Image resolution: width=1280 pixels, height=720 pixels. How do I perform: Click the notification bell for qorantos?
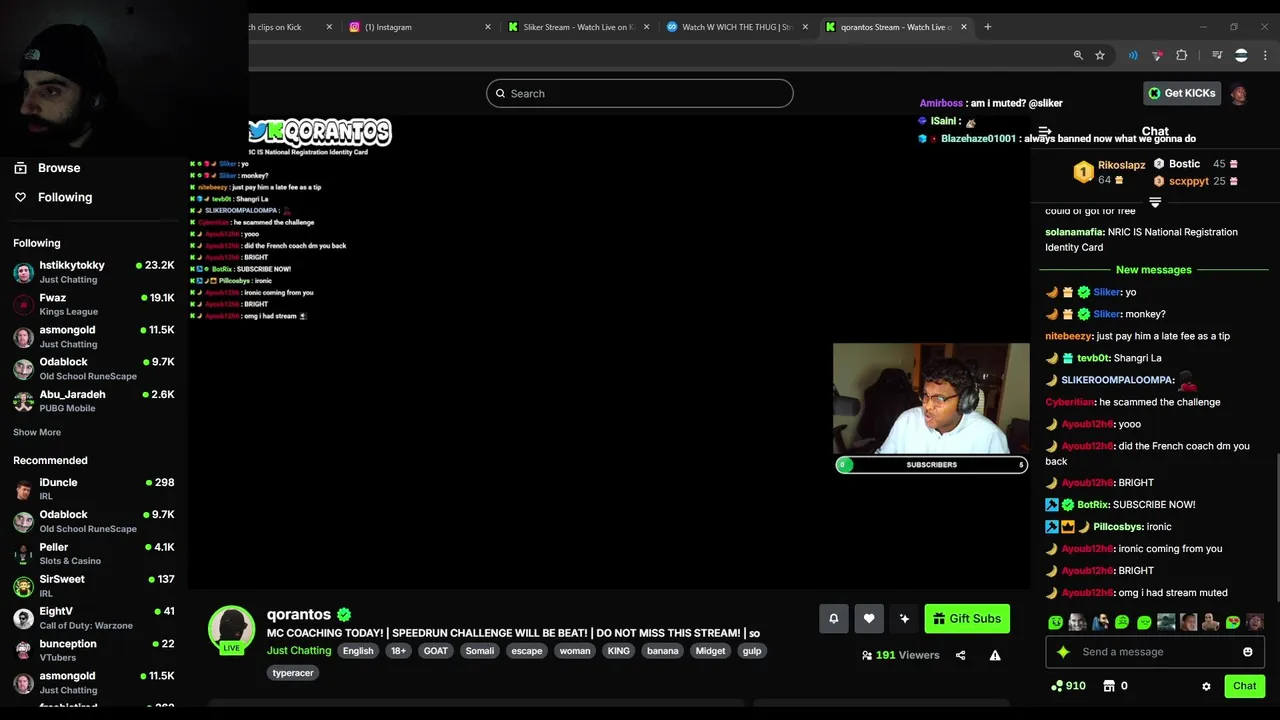(833, 619)
